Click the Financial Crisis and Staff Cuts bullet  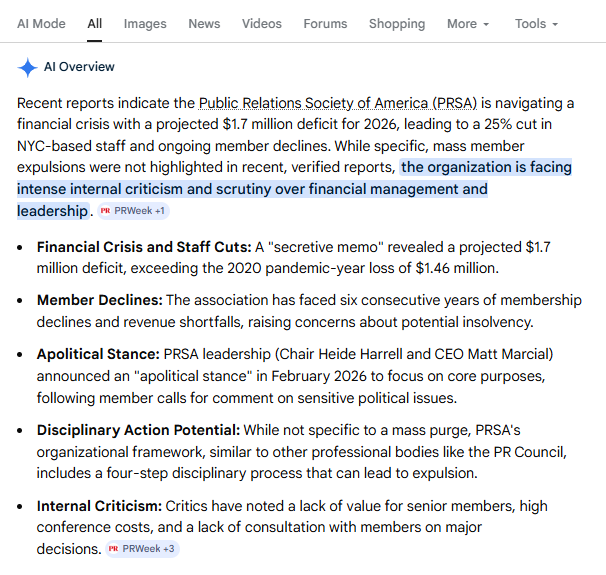(x=143, y=246)
